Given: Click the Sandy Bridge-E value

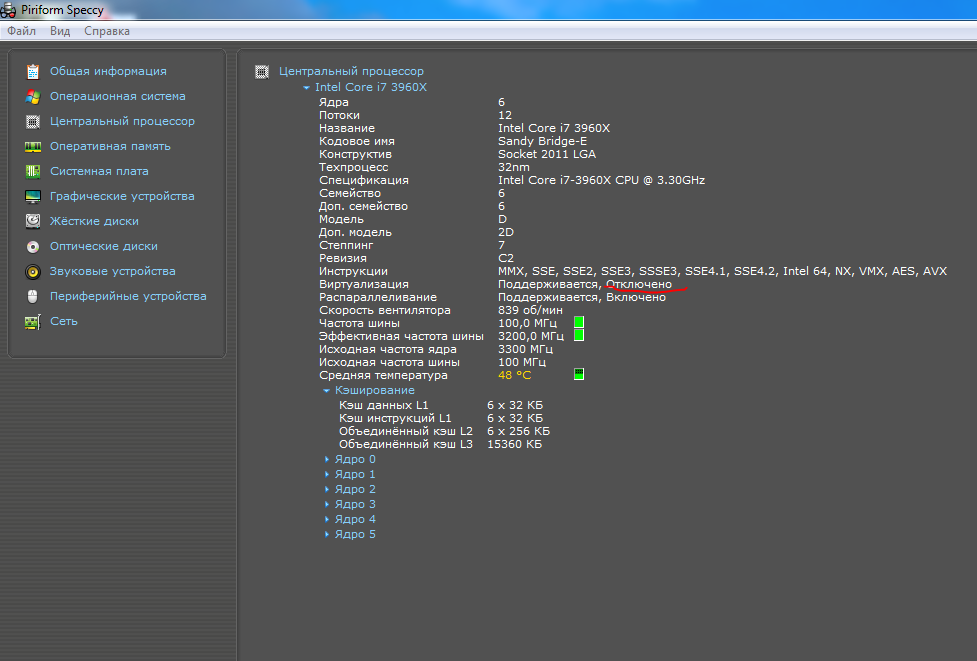Looking at the screenshot, I should tap(542, 141).
